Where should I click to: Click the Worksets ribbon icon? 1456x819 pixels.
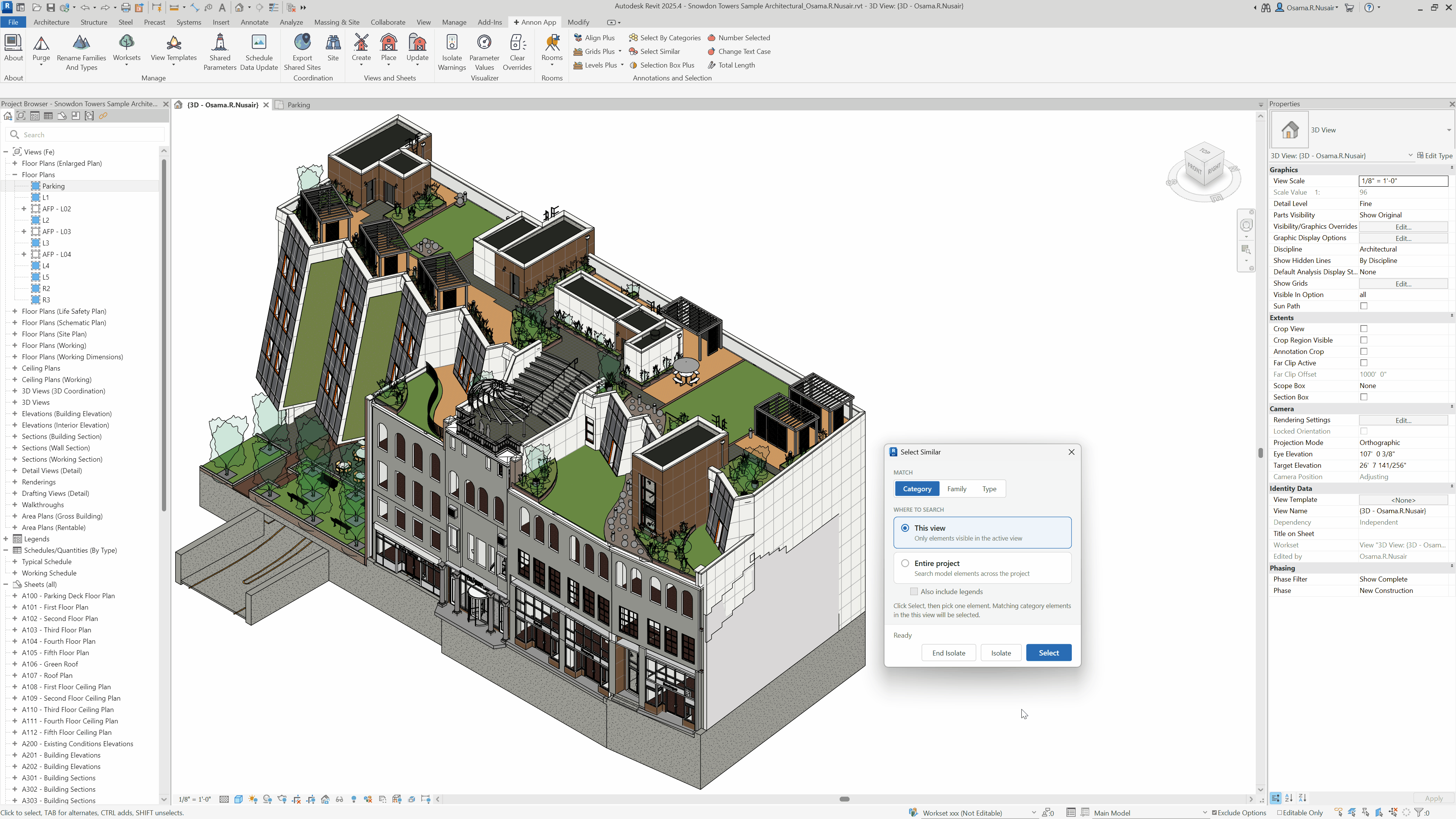[x=127, y=43]
